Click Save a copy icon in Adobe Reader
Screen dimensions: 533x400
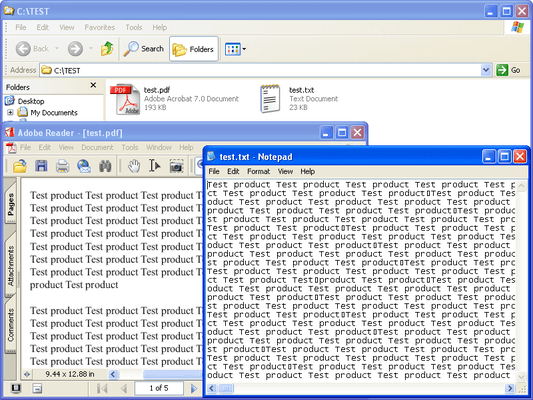tap(41, 166)
